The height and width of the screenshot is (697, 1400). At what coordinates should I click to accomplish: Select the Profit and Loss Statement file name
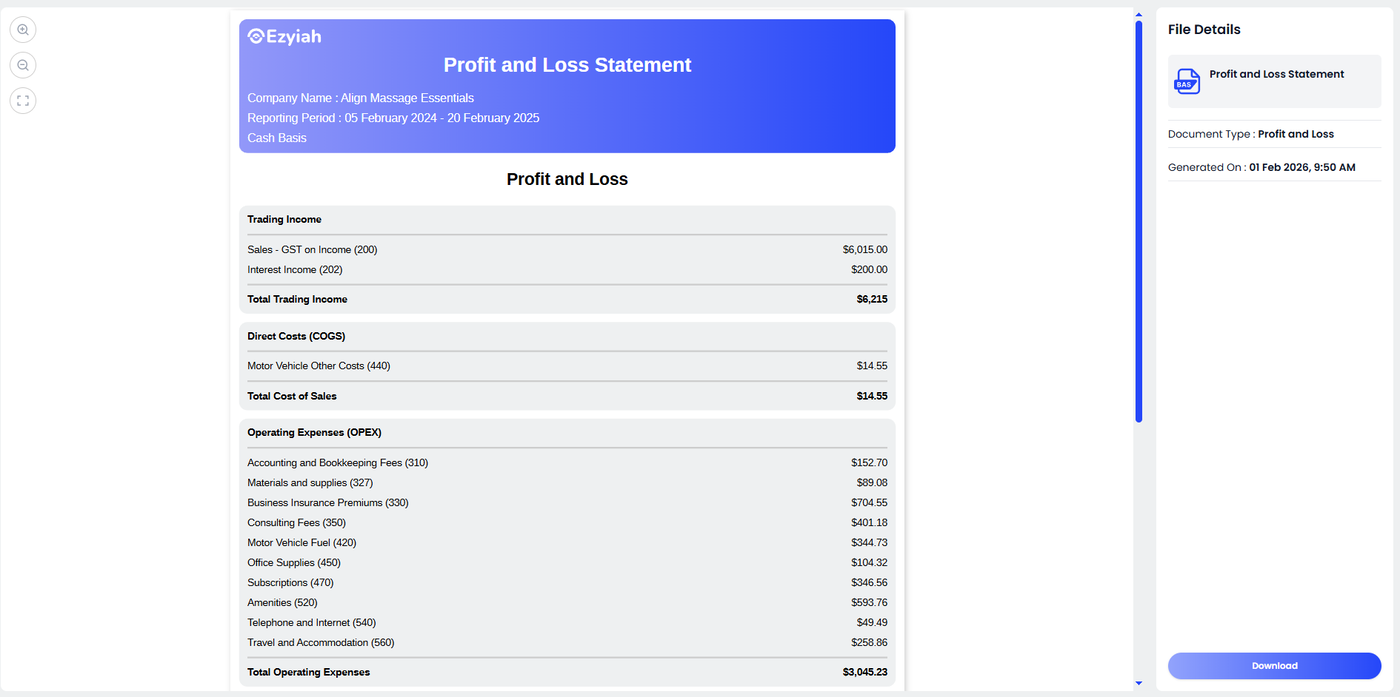coord(1276,74)
